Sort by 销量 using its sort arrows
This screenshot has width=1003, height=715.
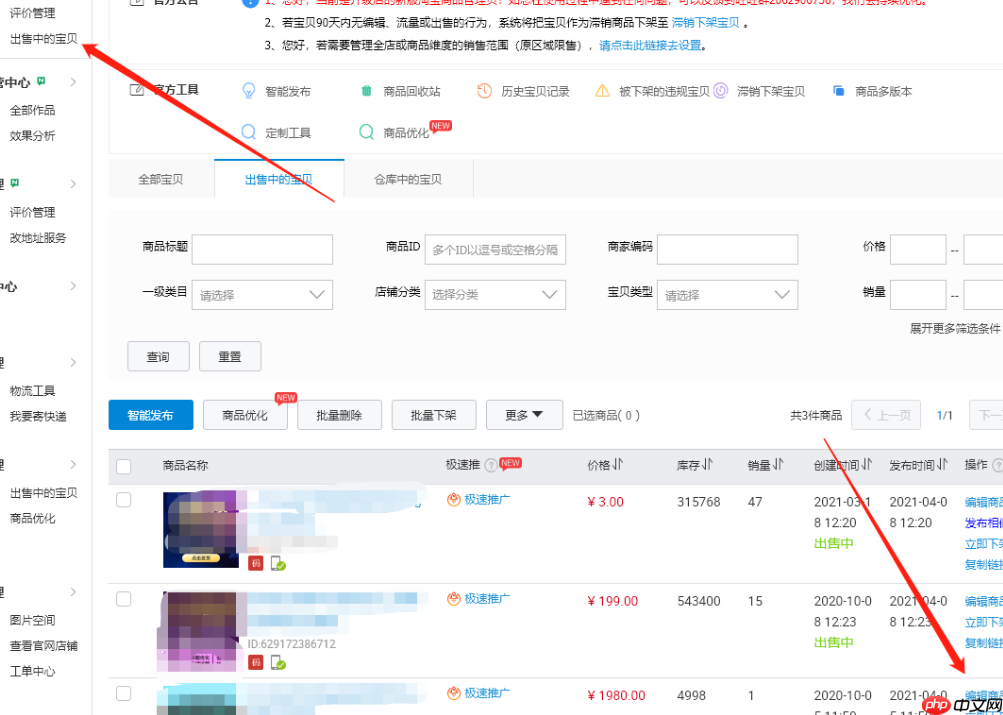pyautogui.click(x=778, y=465)
